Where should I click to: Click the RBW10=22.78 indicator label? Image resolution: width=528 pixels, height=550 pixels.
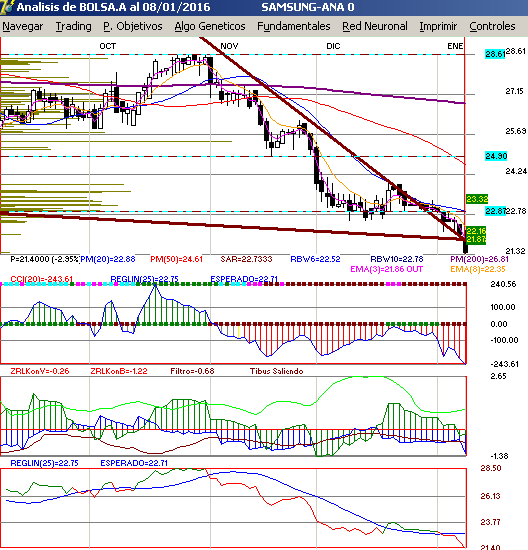click(397, 259)
